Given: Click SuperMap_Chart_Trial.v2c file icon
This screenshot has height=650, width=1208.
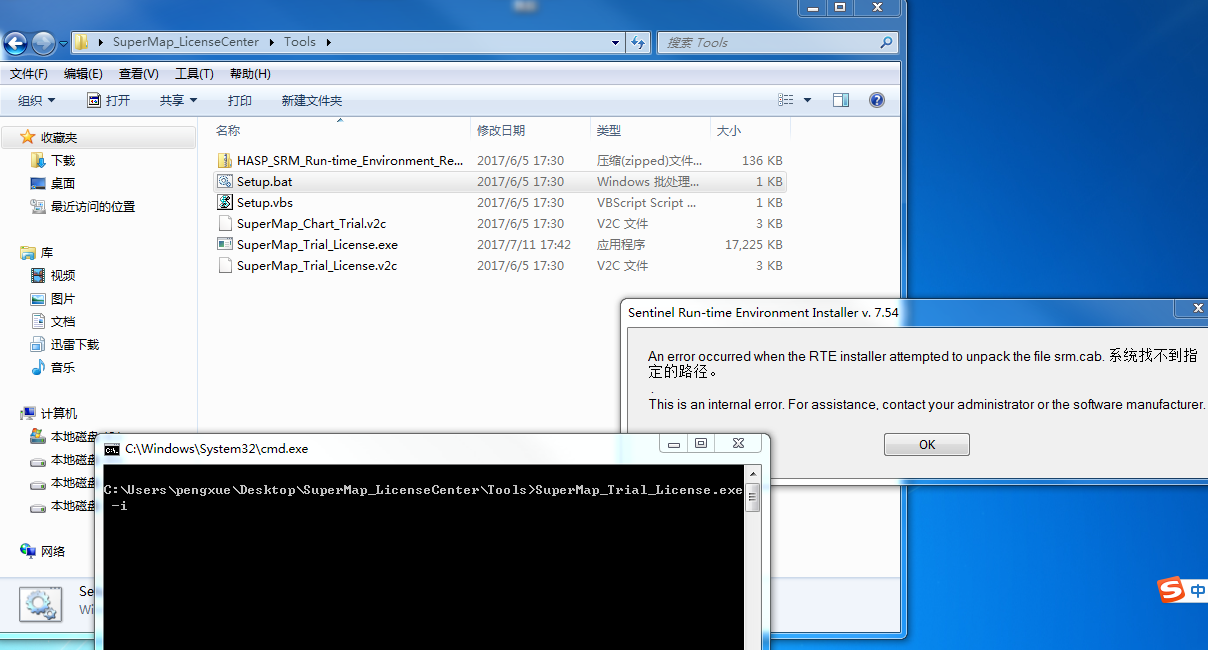Looking at the screenshot, I should tap(225, 223).
